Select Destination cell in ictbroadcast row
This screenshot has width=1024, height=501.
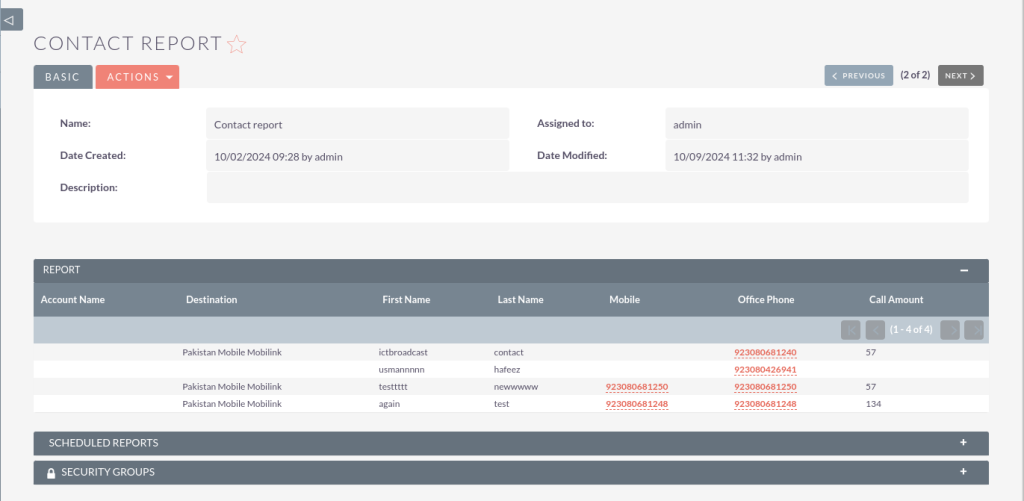pos(232,353)
